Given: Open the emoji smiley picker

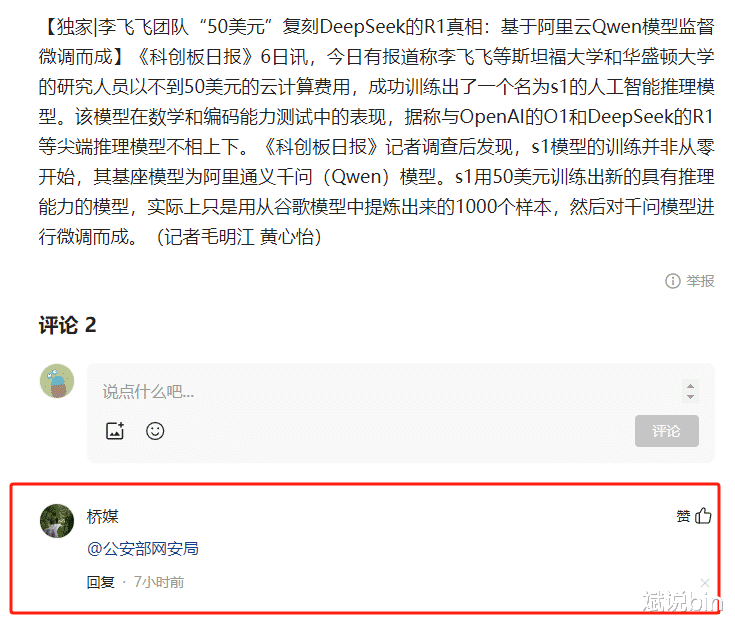Looking at the screenshot, I should 155,431.
